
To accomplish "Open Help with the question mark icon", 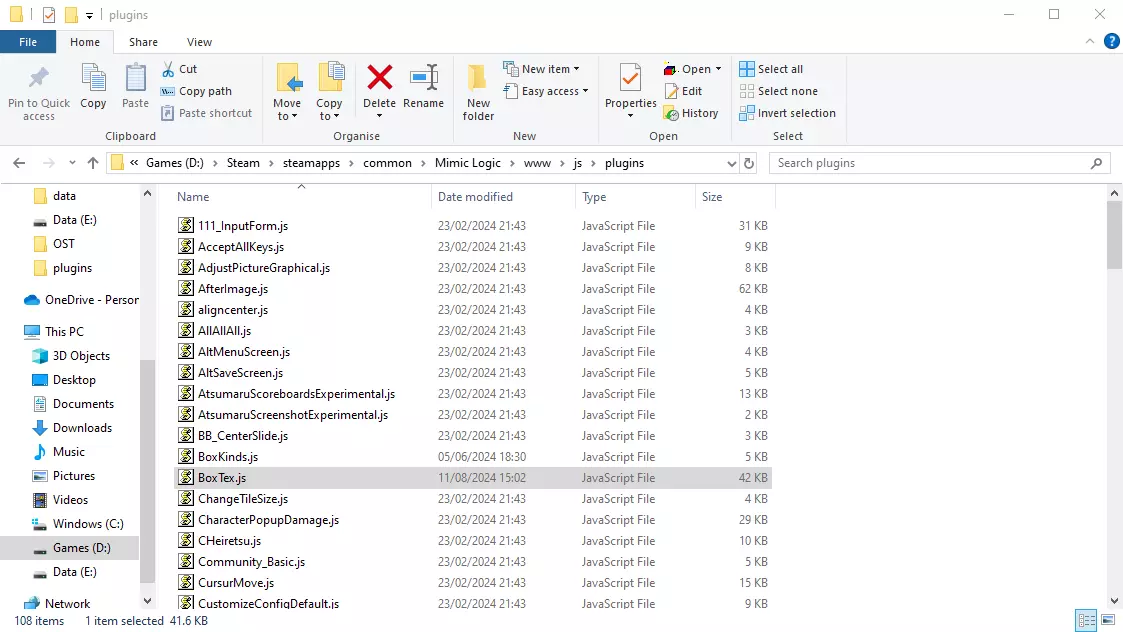I will click(x=1112, y=42).
